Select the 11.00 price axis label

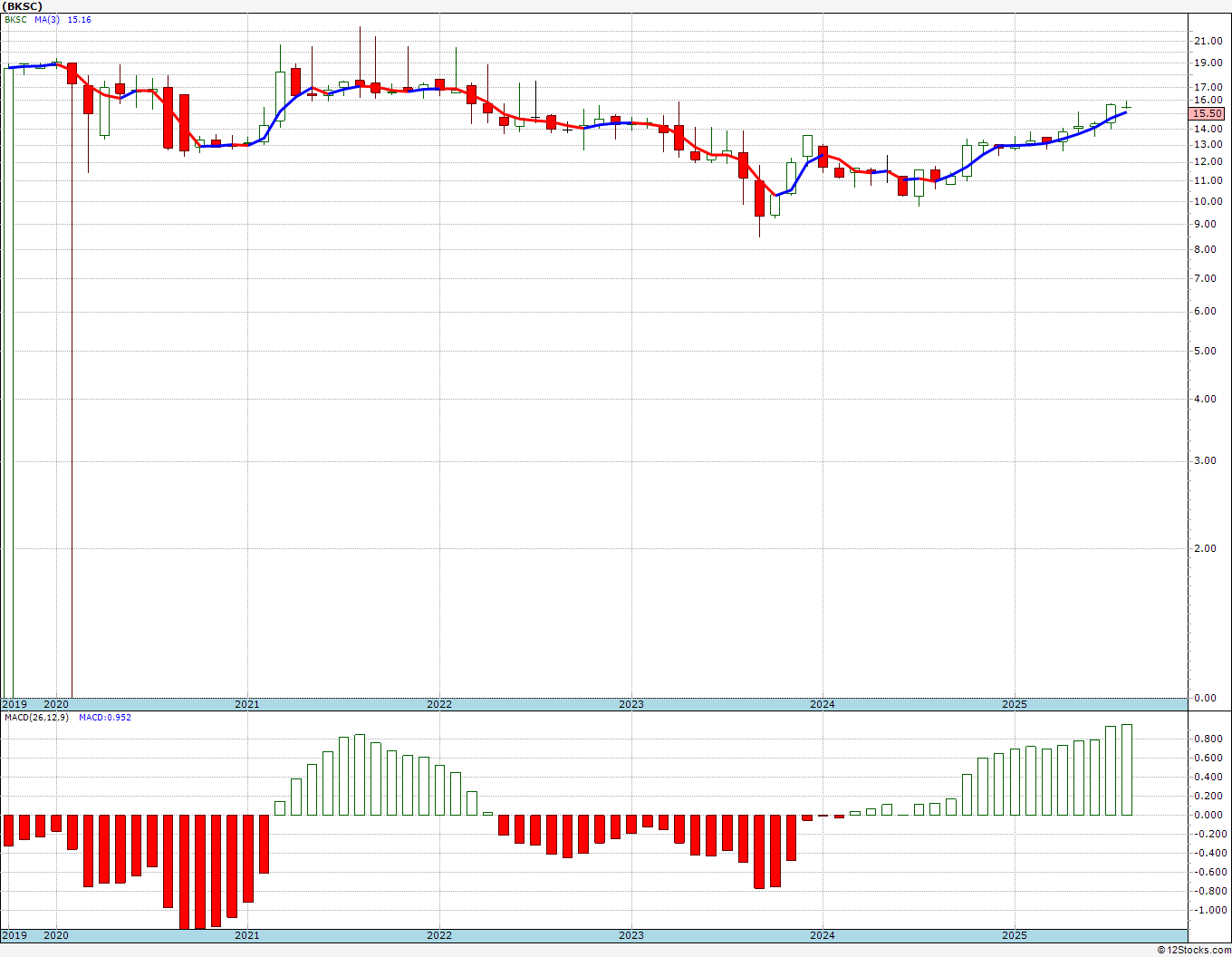point(1208,180)
